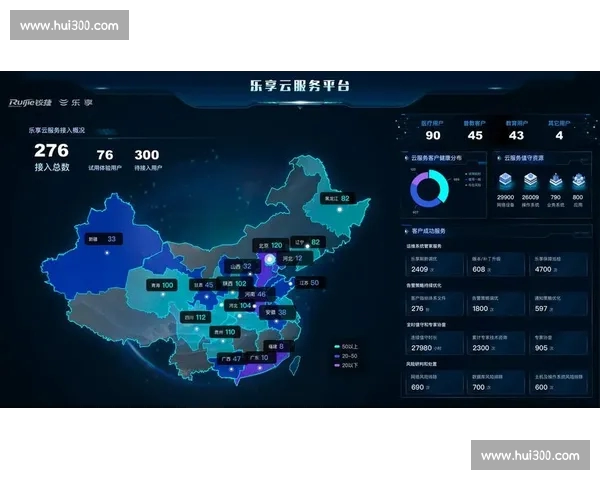Select the 50以上 legend color swatch

[337, 347]
